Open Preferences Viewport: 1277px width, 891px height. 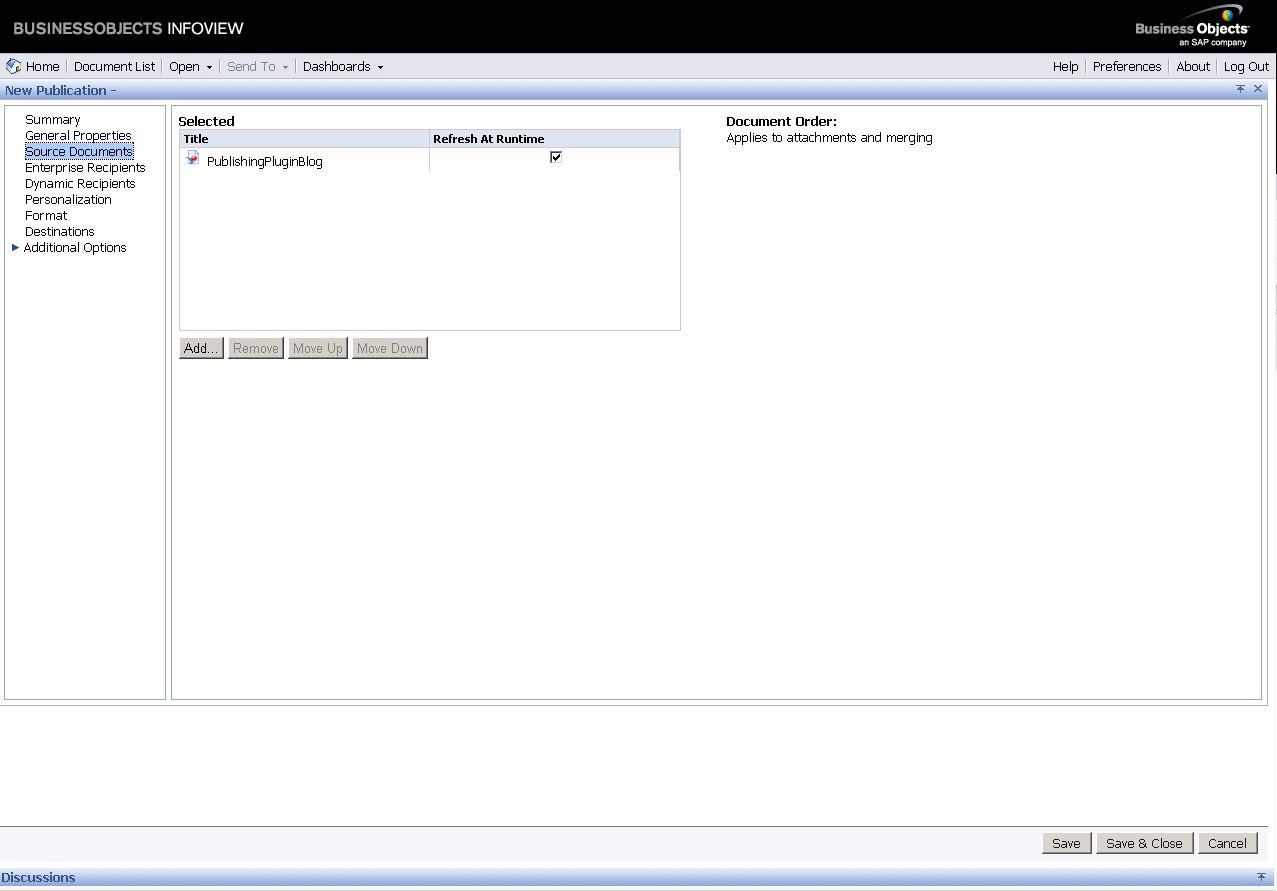tap(1127, 67)
